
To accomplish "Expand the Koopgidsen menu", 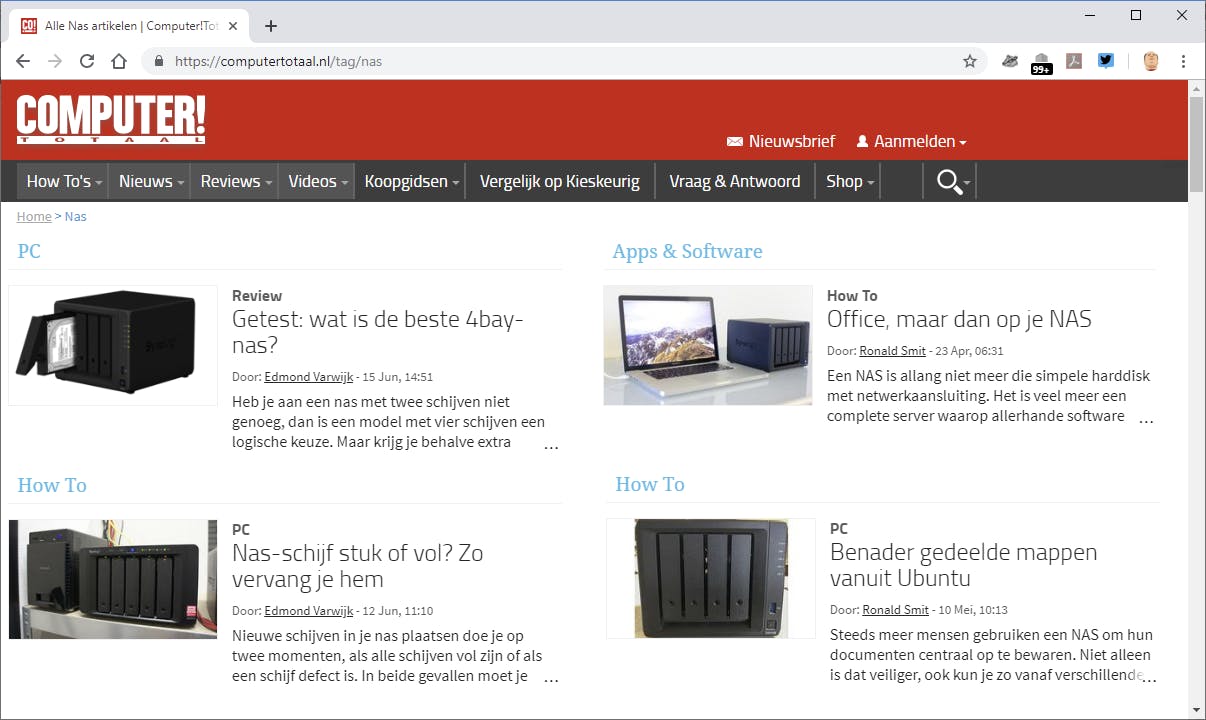I will click(x=411, y=181).
